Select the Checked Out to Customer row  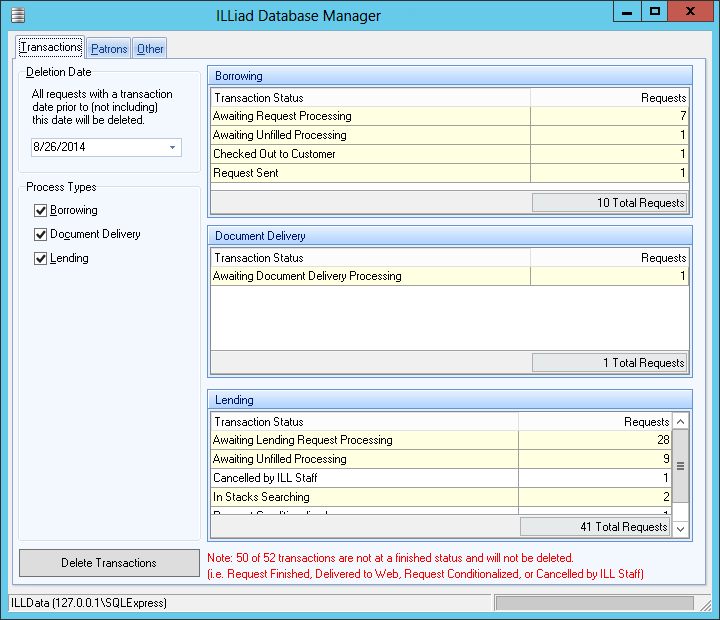pos(370,155)
